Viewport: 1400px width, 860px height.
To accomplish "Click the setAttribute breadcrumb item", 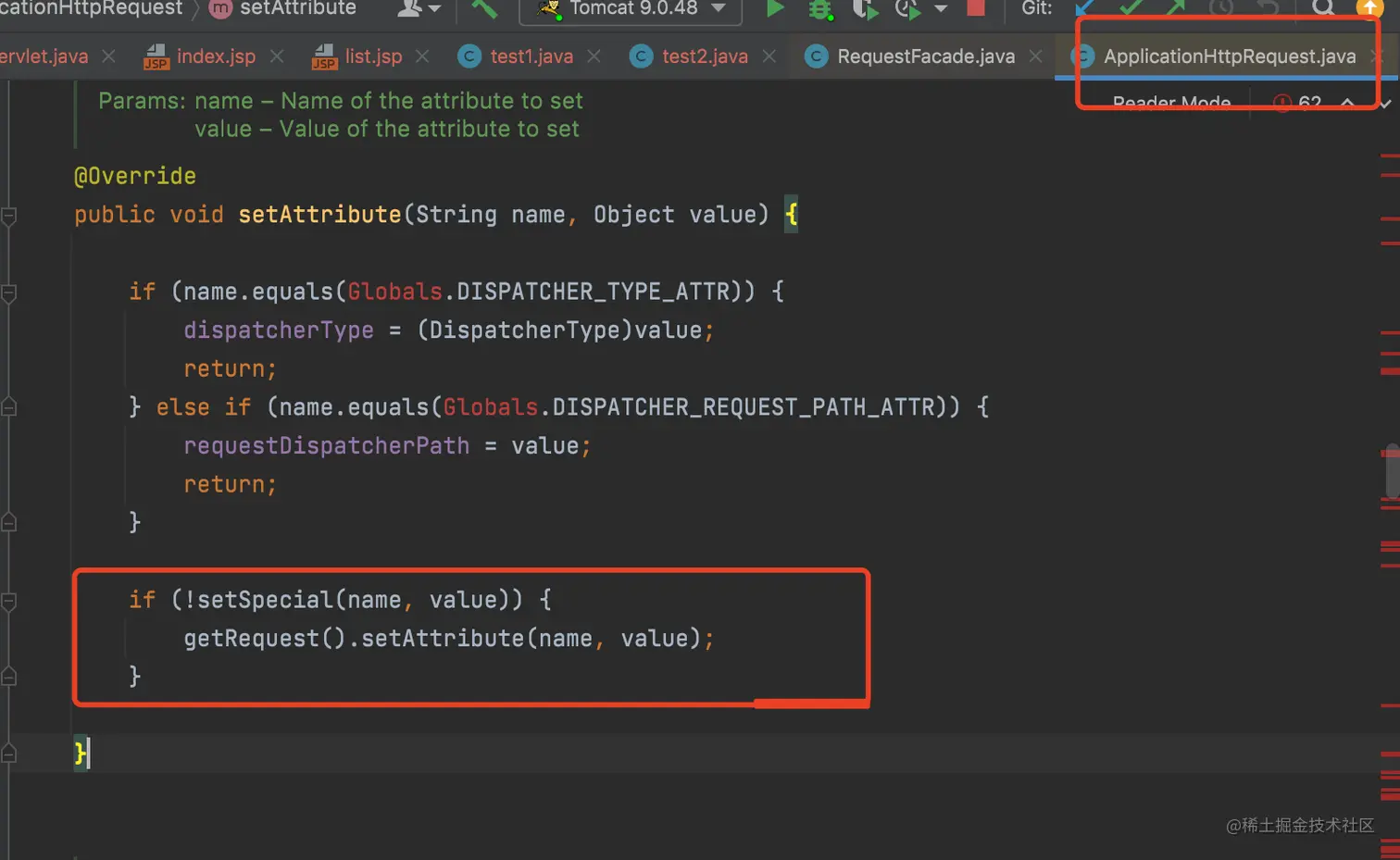I will [298, 8].
